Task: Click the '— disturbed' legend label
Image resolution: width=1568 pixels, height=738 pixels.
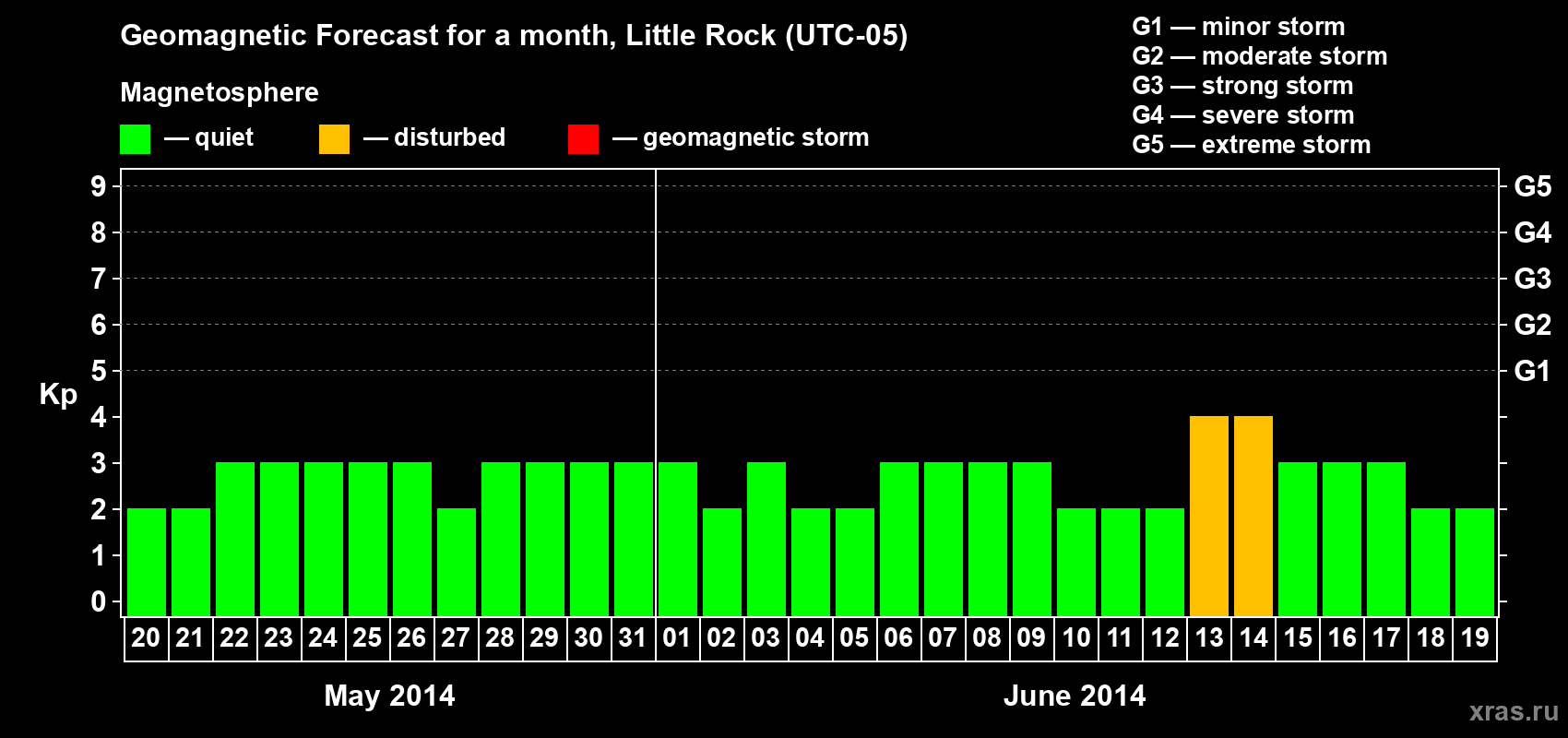Action: [434, 137]
